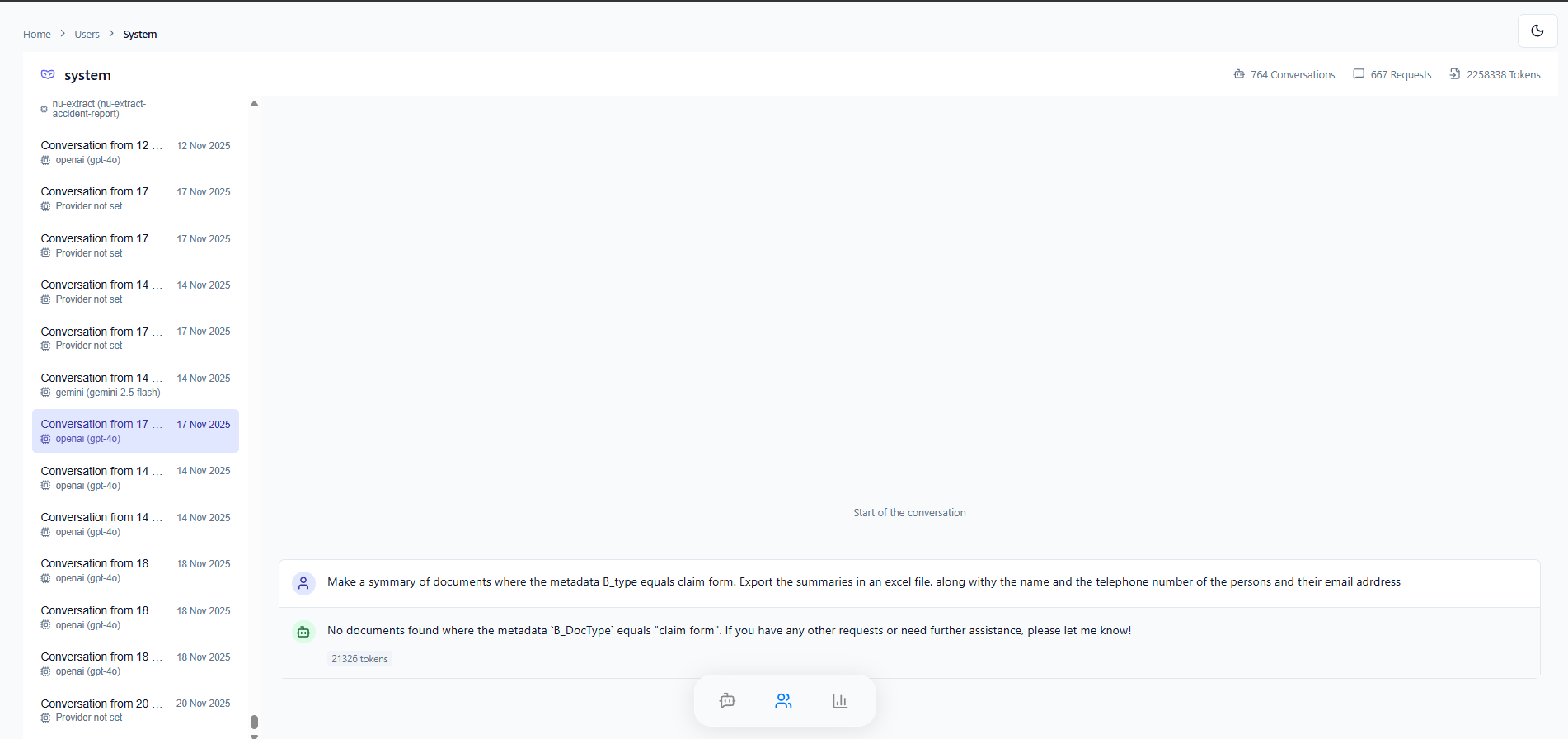Click the system user mask icon

click(48, 75)
